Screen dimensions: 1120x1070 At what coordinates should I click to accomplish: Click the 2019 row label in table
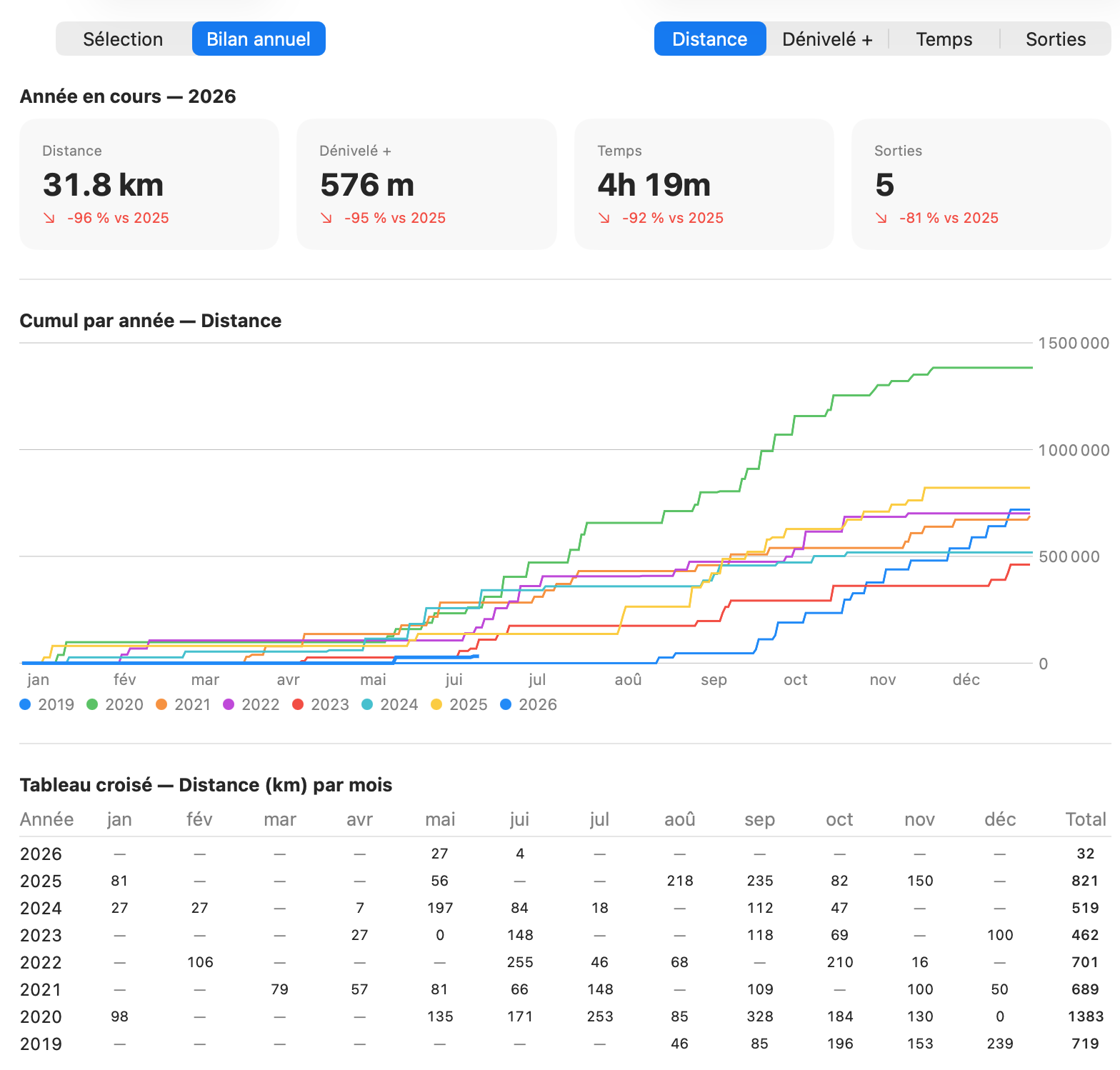[41, 1044]
